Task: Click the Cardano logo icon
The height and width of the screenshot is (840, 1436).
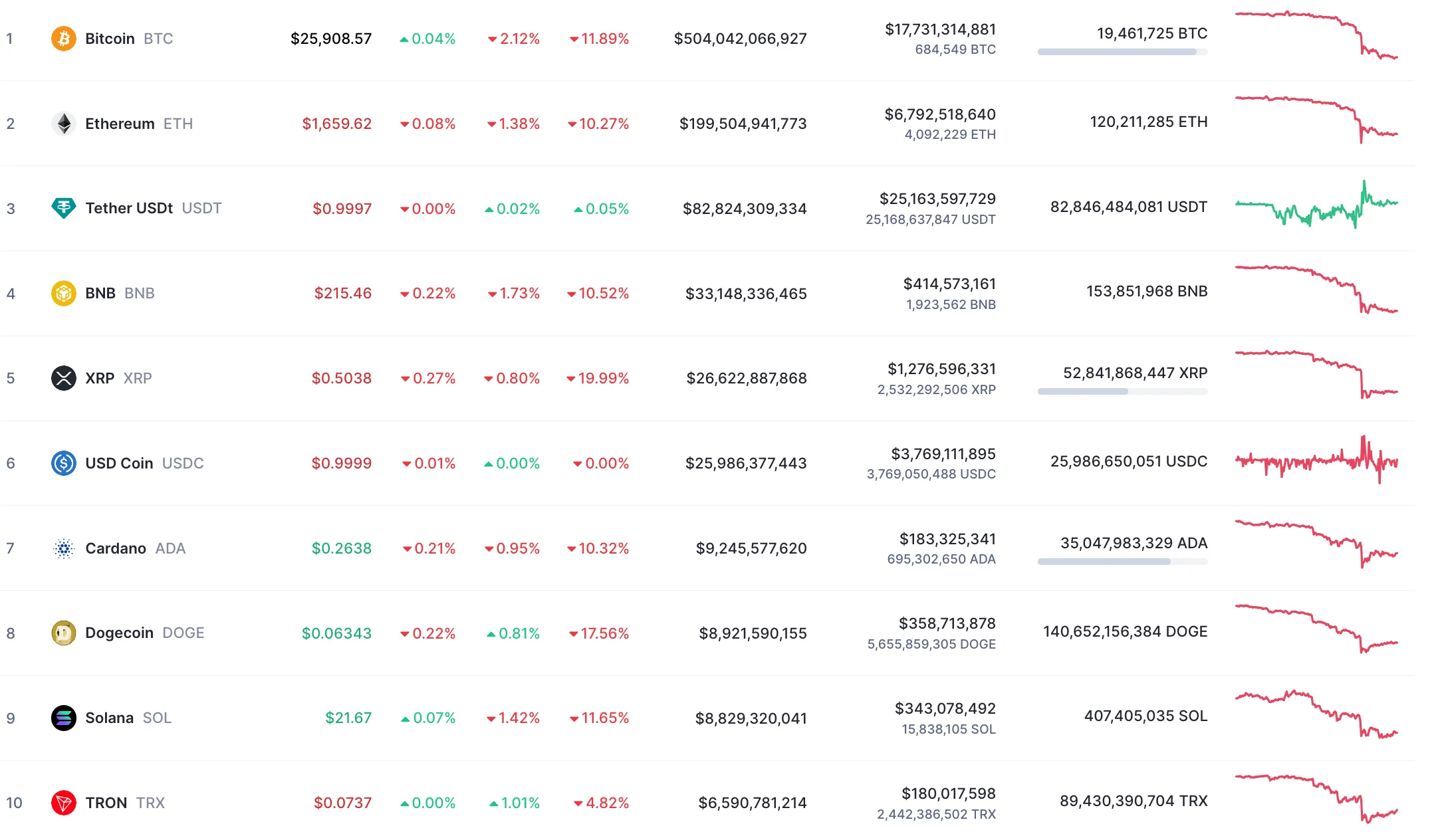Action: click(x=63, y=548)
